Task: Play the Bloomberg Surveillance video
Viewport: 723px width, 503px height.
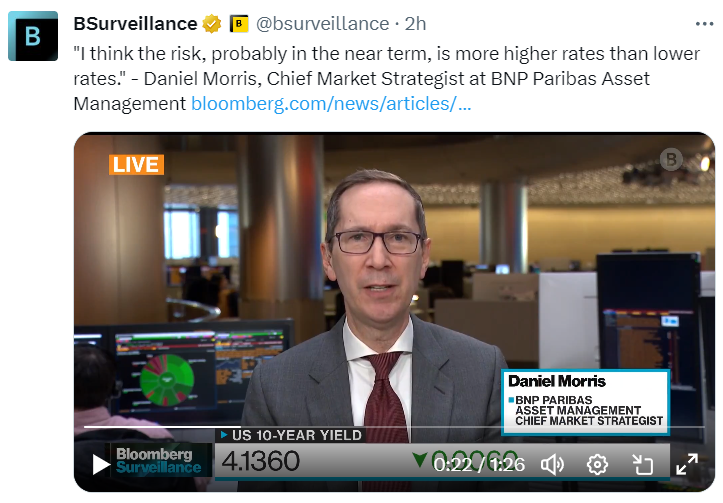Action: coord(100,464)
